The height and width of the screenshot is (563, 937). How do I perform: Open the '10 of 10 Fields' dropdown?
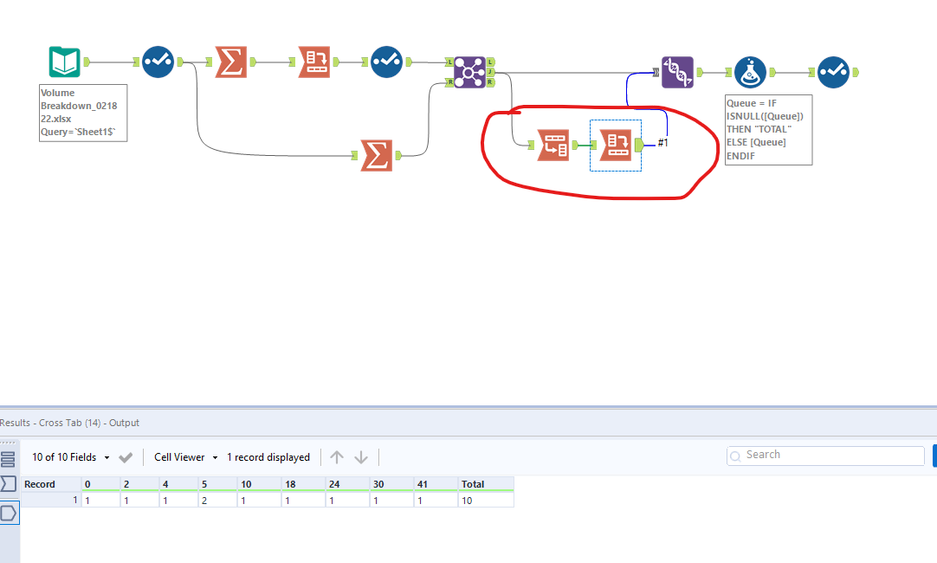[71, 457]
